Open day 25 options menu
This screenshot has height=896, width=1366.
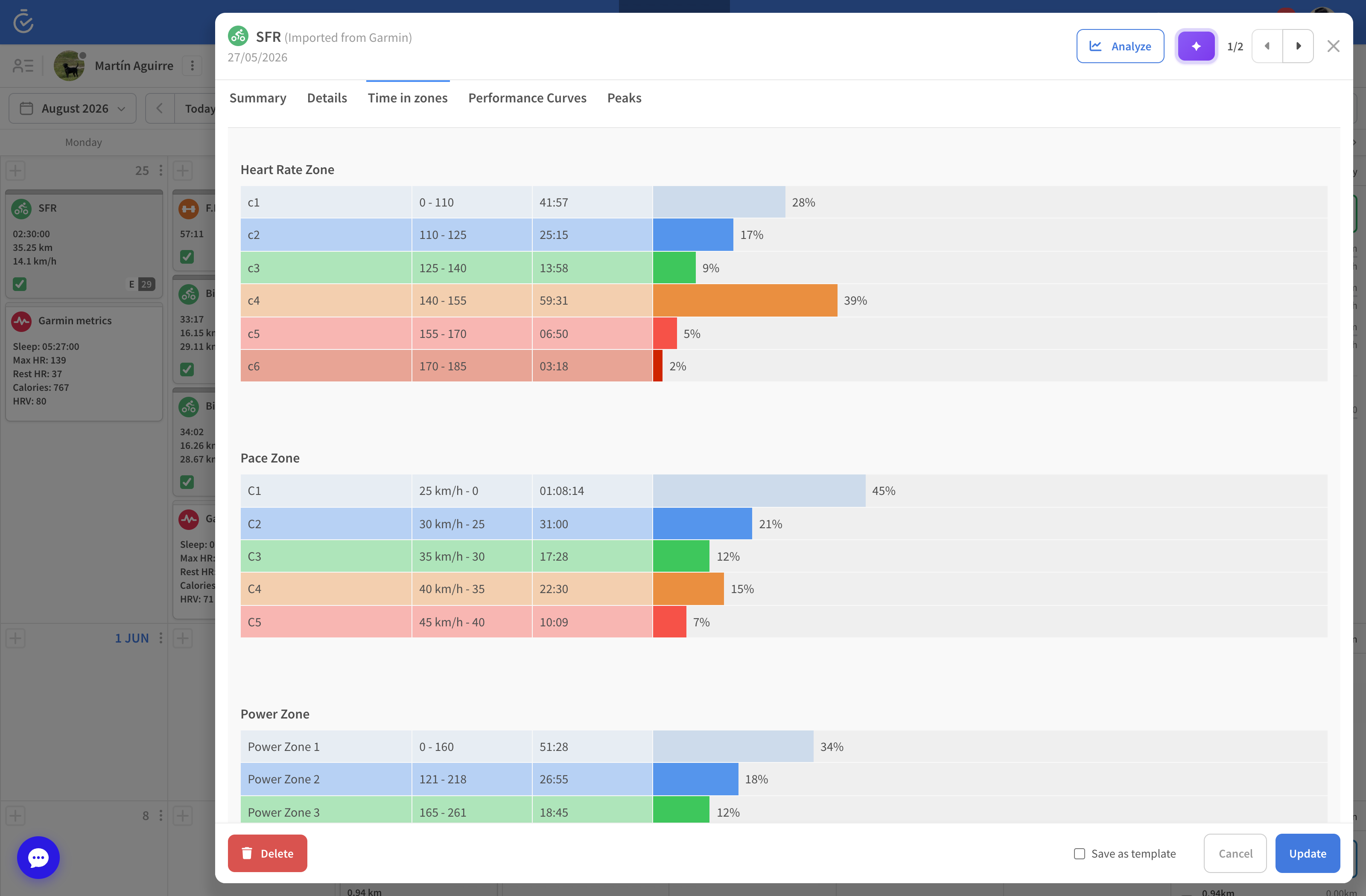click(161, 170)
